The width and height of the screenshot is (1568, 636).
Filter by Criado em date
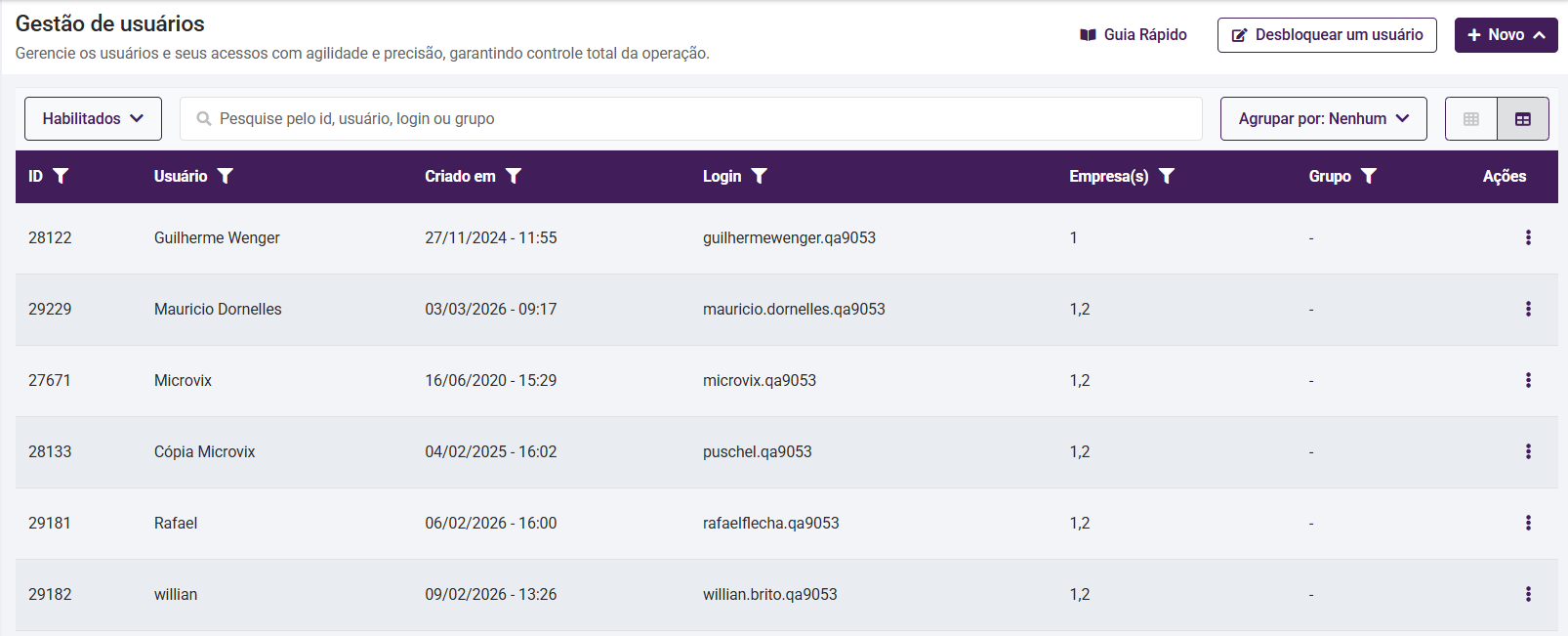point(514,176)
